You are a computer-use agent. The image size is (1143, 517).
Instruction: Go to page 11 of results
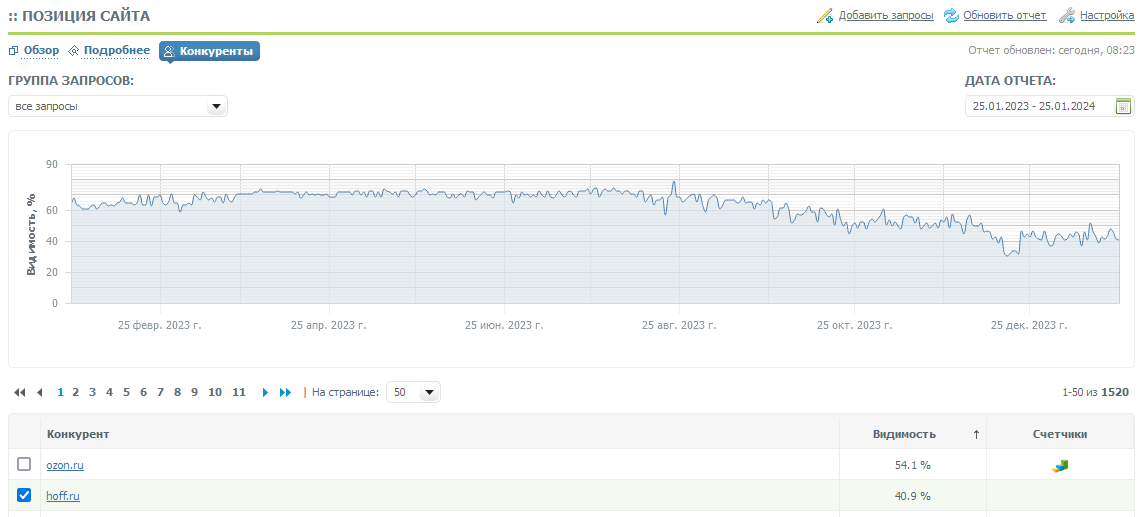(x=238, y=393)
